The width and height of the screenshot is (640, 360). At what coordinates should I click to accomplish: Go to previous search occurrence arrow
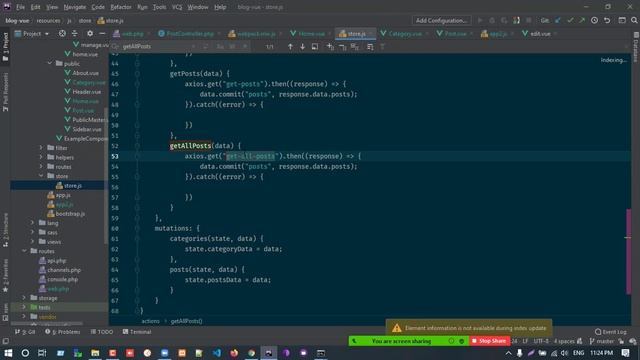pos(290,47)
